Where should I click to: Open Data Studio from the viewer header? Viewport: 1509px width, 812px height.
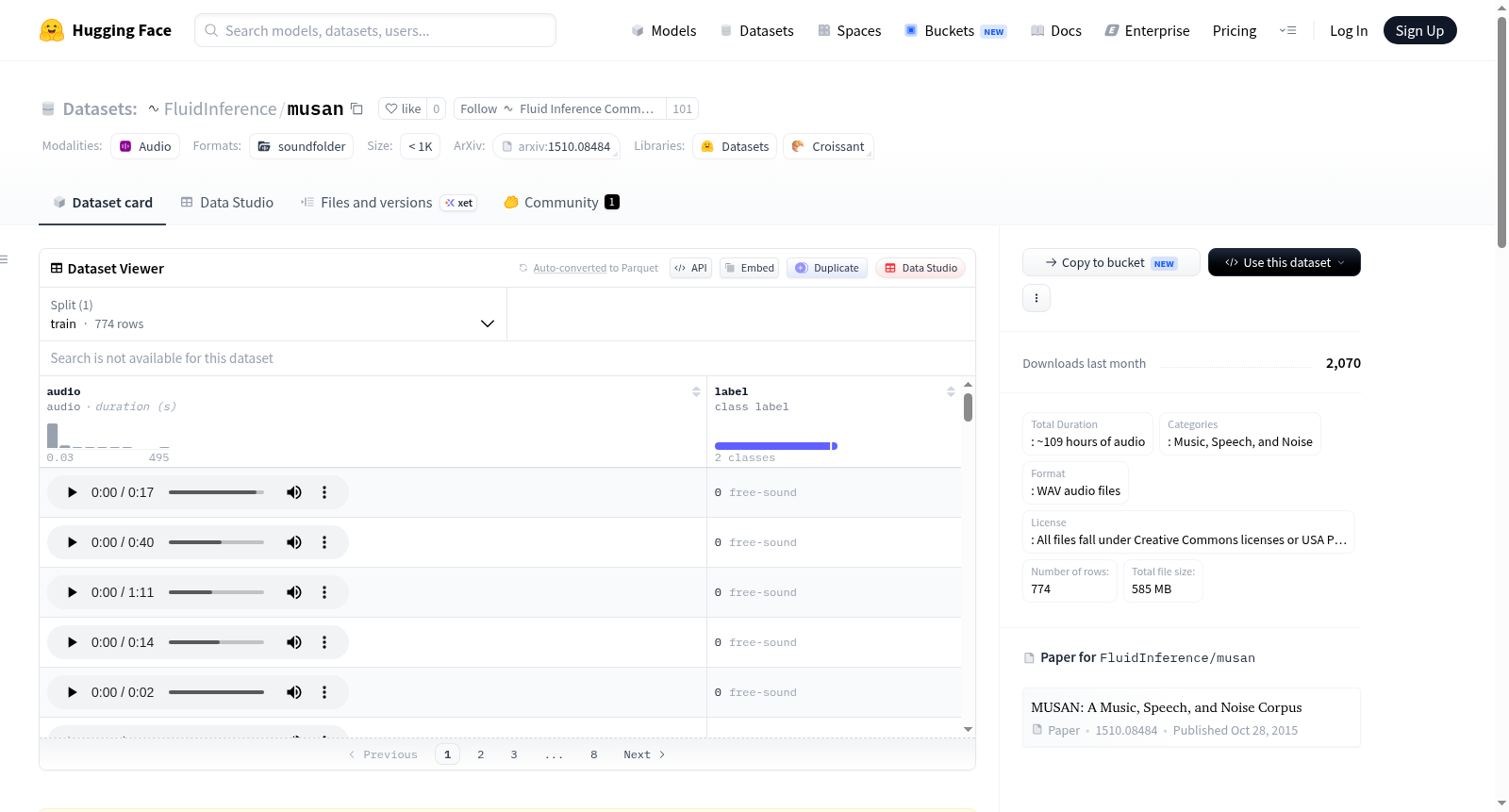[x=920, y=268]
